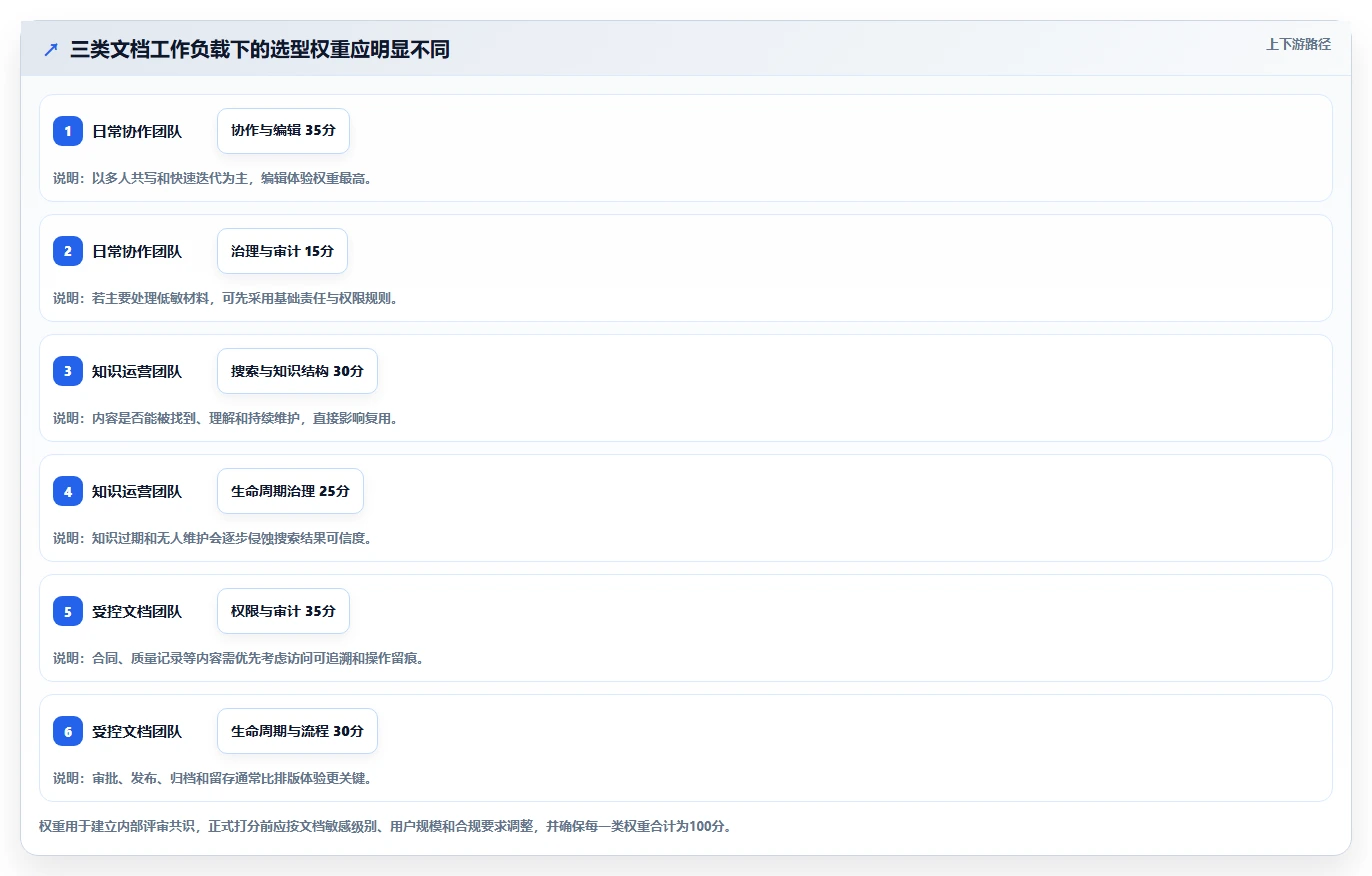
Task: Click 知识运营团队 label in row 4
Action: 137,491
